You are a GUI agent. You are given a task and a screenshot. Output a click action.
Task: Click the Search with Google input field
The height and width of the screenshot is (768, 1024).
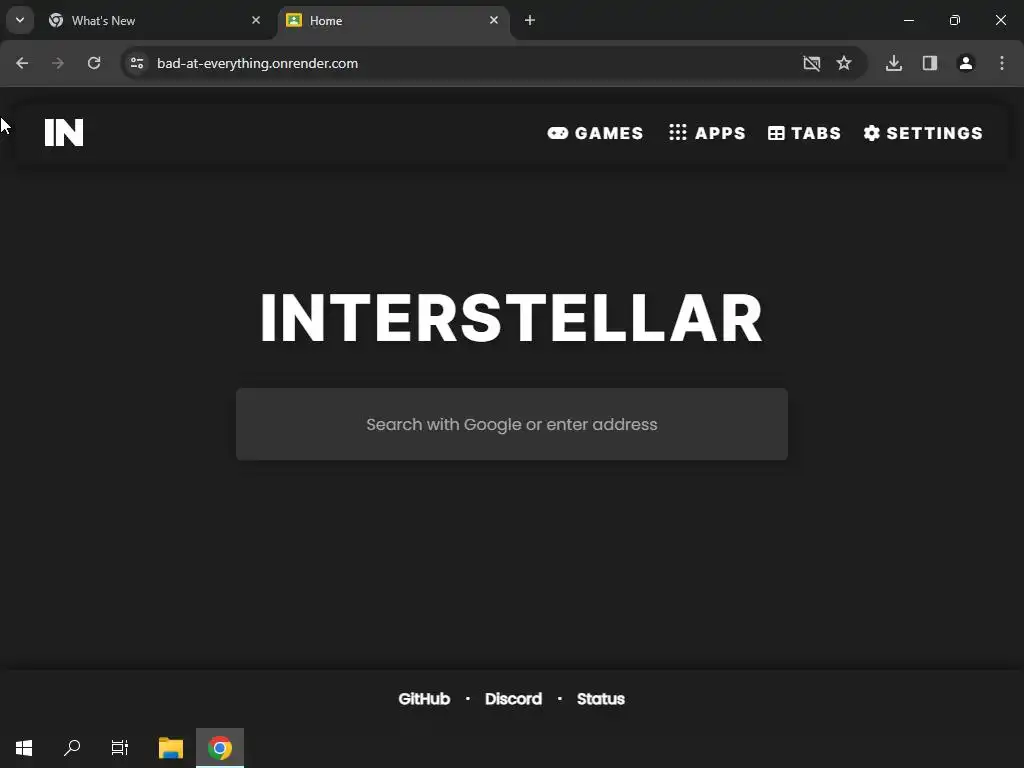[x=512, y=424]
